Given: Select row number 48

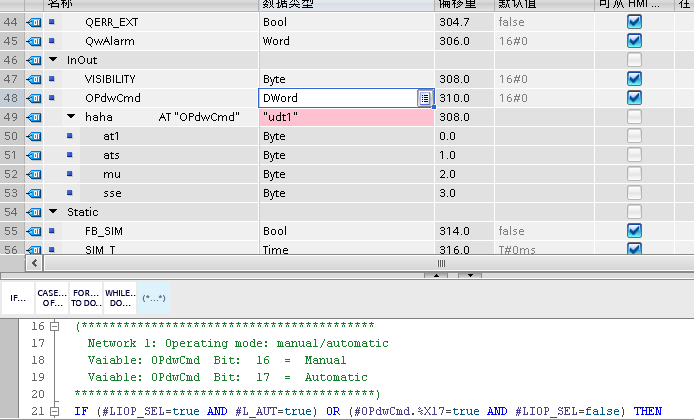Looking at the screenshot, I should click(12, 98).
